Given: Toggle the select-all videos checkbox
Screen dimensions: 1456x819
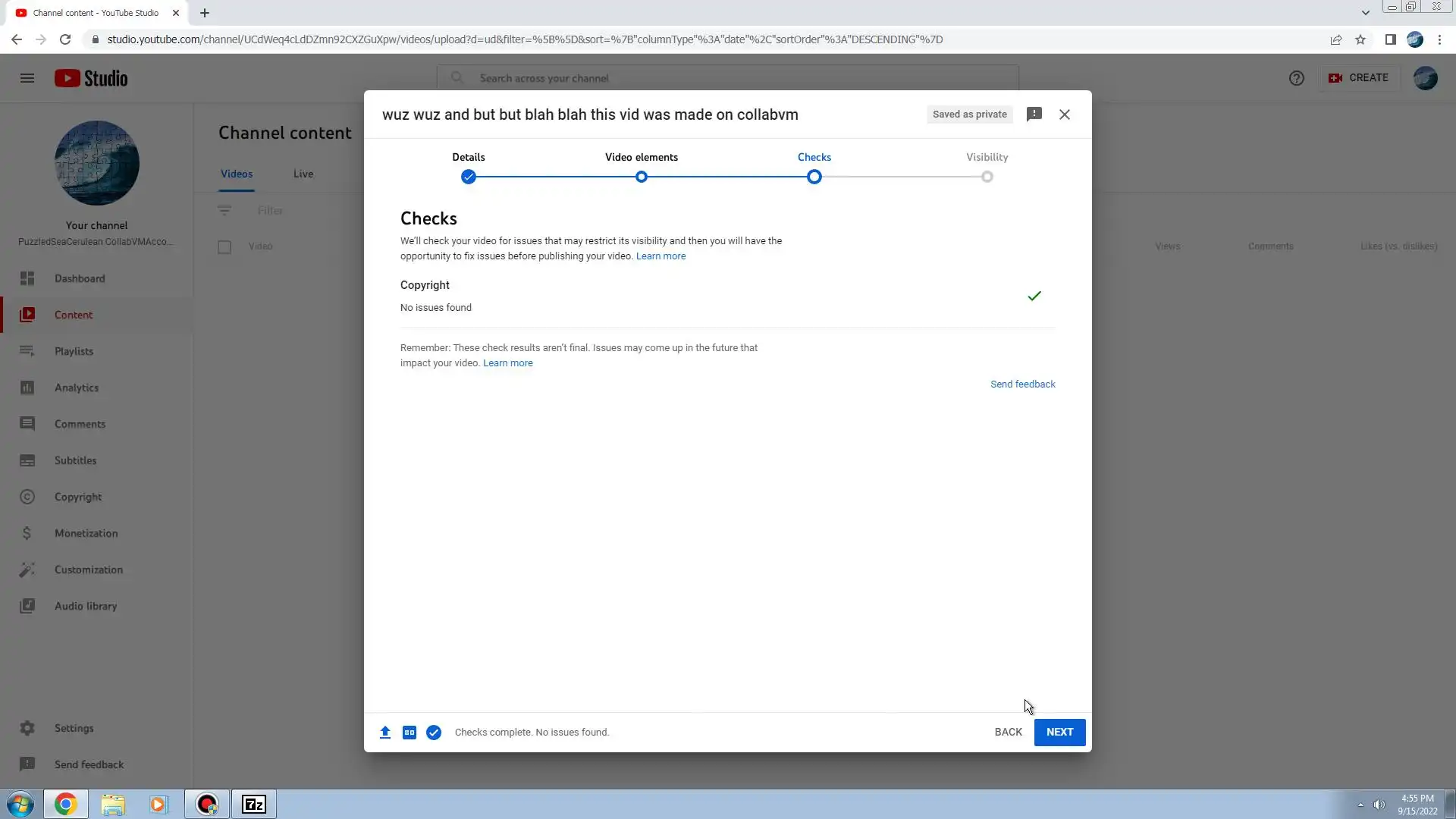Looking at the screenshot, I should pos(224,246).
